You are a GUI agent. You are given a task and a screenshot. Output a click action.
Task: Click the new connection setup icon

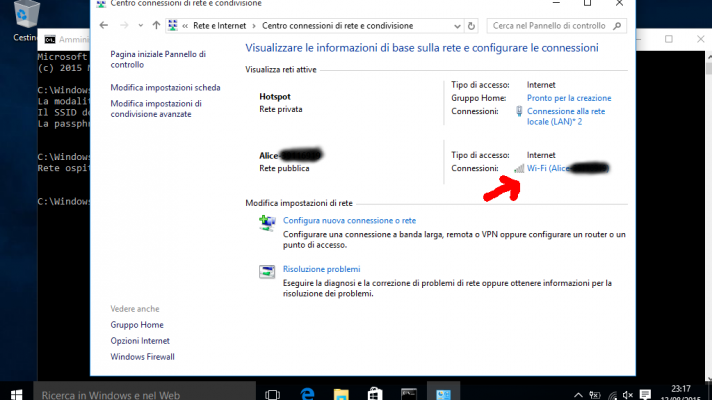coord(267,223)
